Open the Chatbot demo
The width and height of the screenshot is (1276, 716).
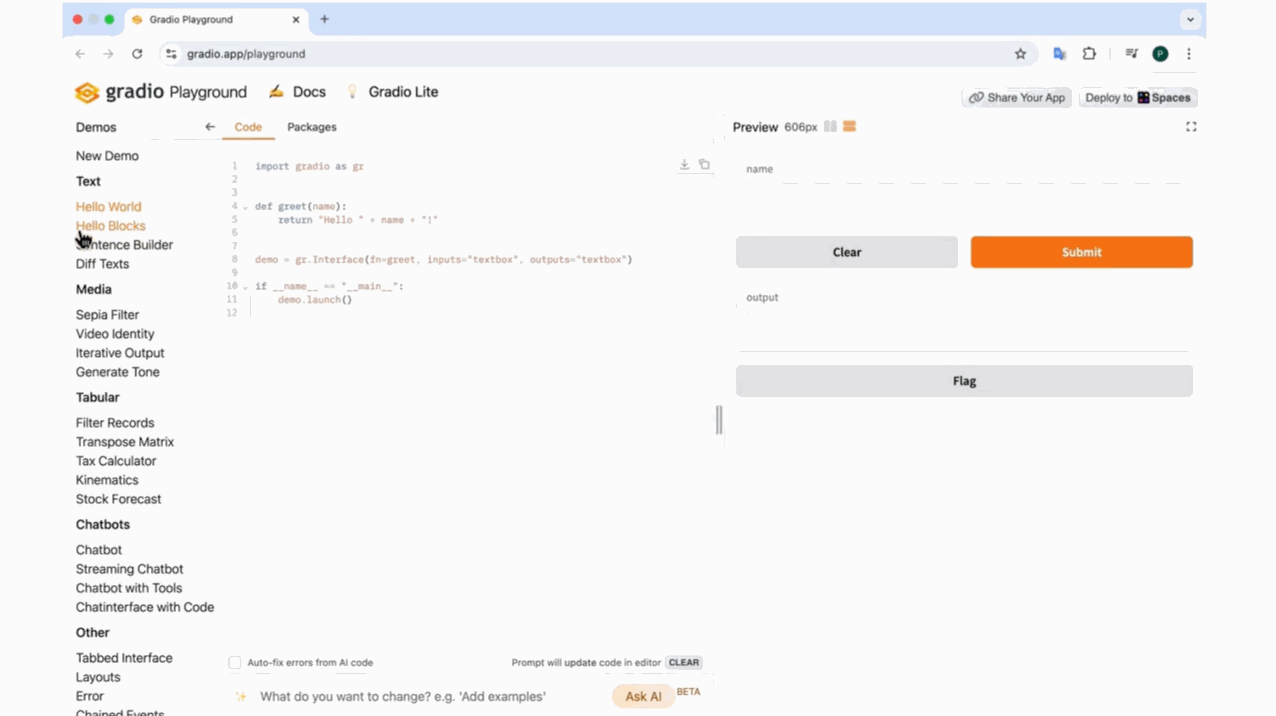[x=99, y=550]
